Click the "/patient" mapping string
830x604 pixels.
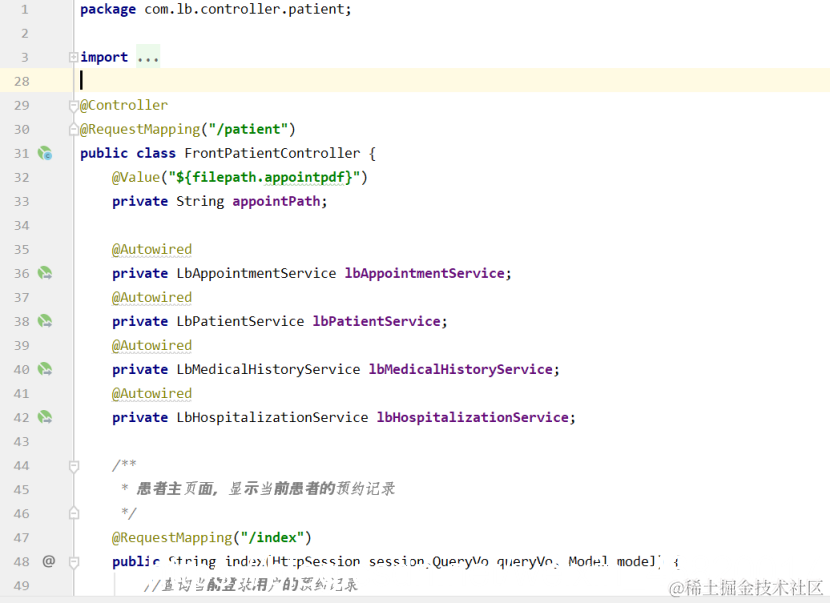[248, 129]
